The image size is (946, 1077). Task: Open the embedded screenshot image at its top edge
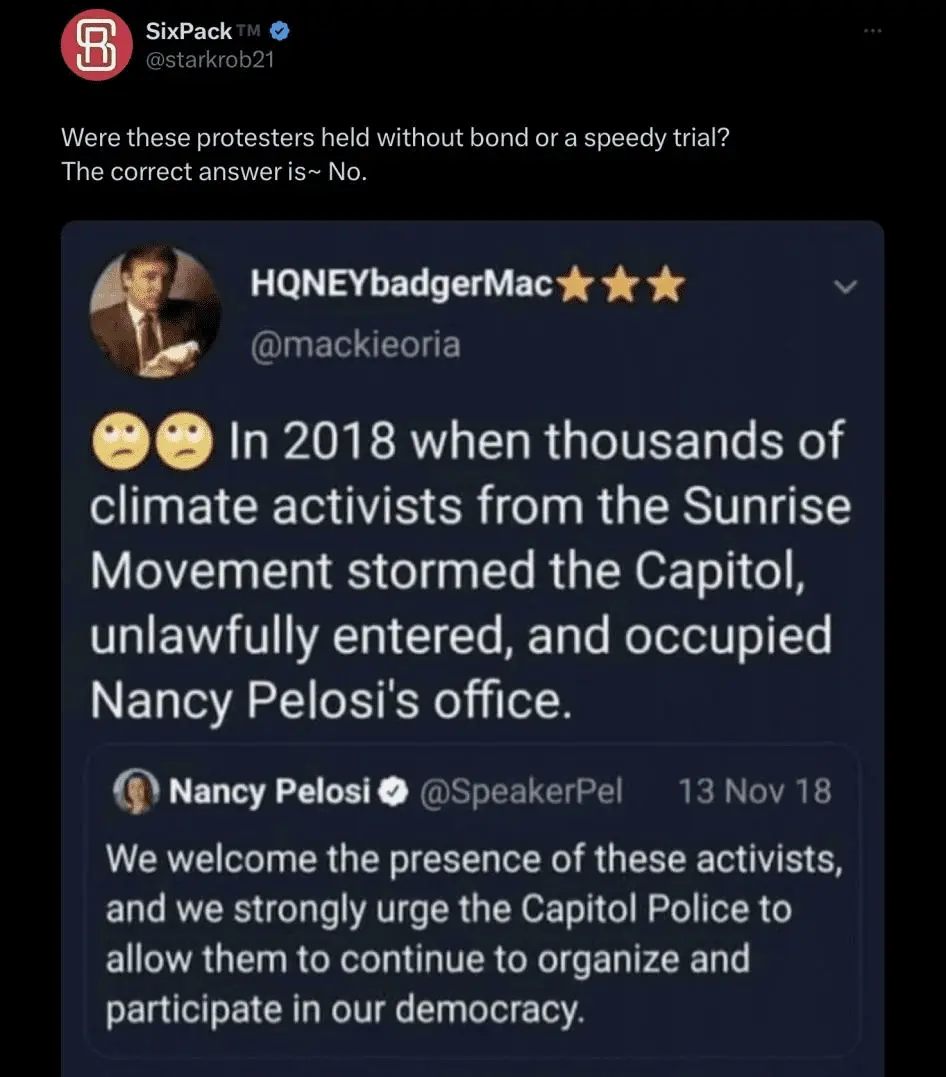coord(472,232)
